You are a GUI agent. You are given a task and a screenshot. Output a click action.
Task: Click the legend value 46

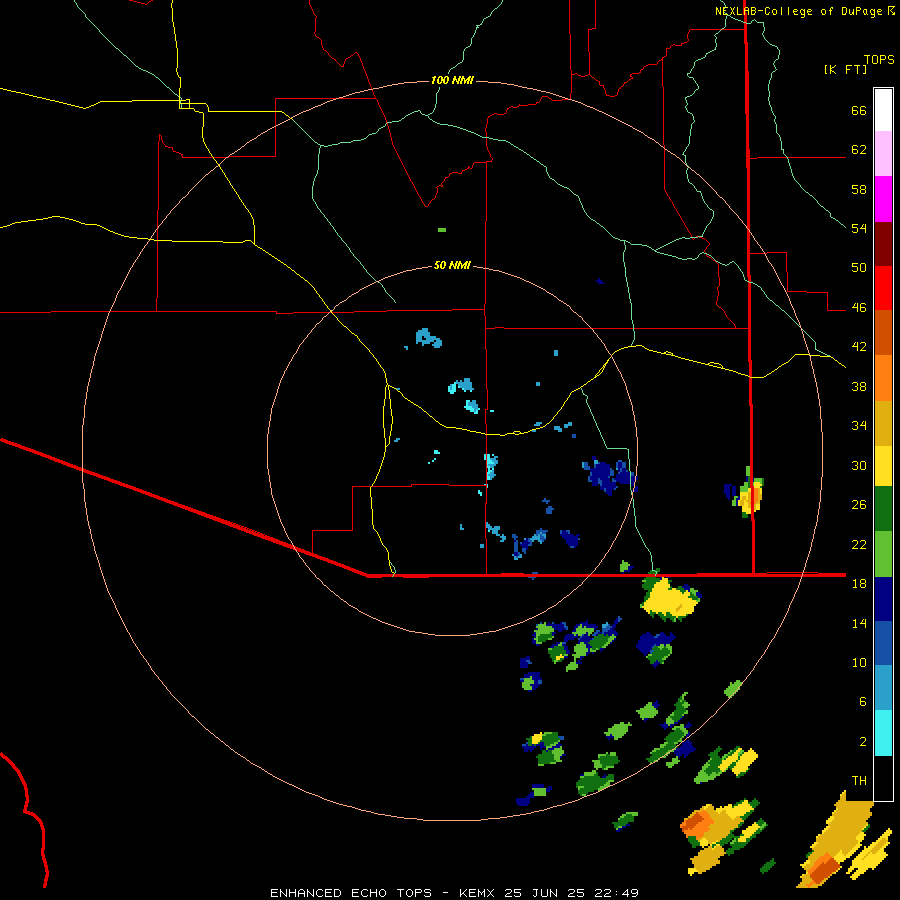[x=859, y=308]
